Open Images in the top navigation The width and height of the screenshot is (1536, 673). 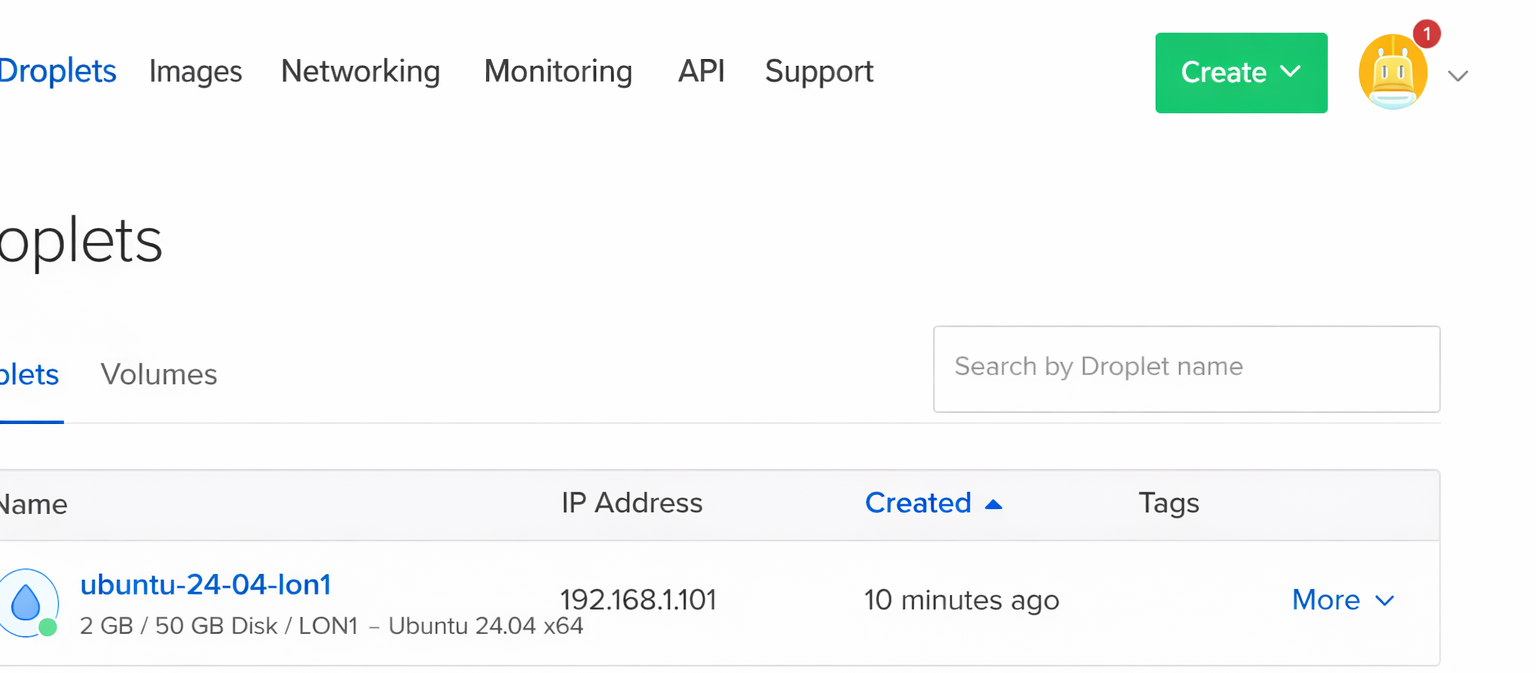pyautogui.click(x=196, y=71)
